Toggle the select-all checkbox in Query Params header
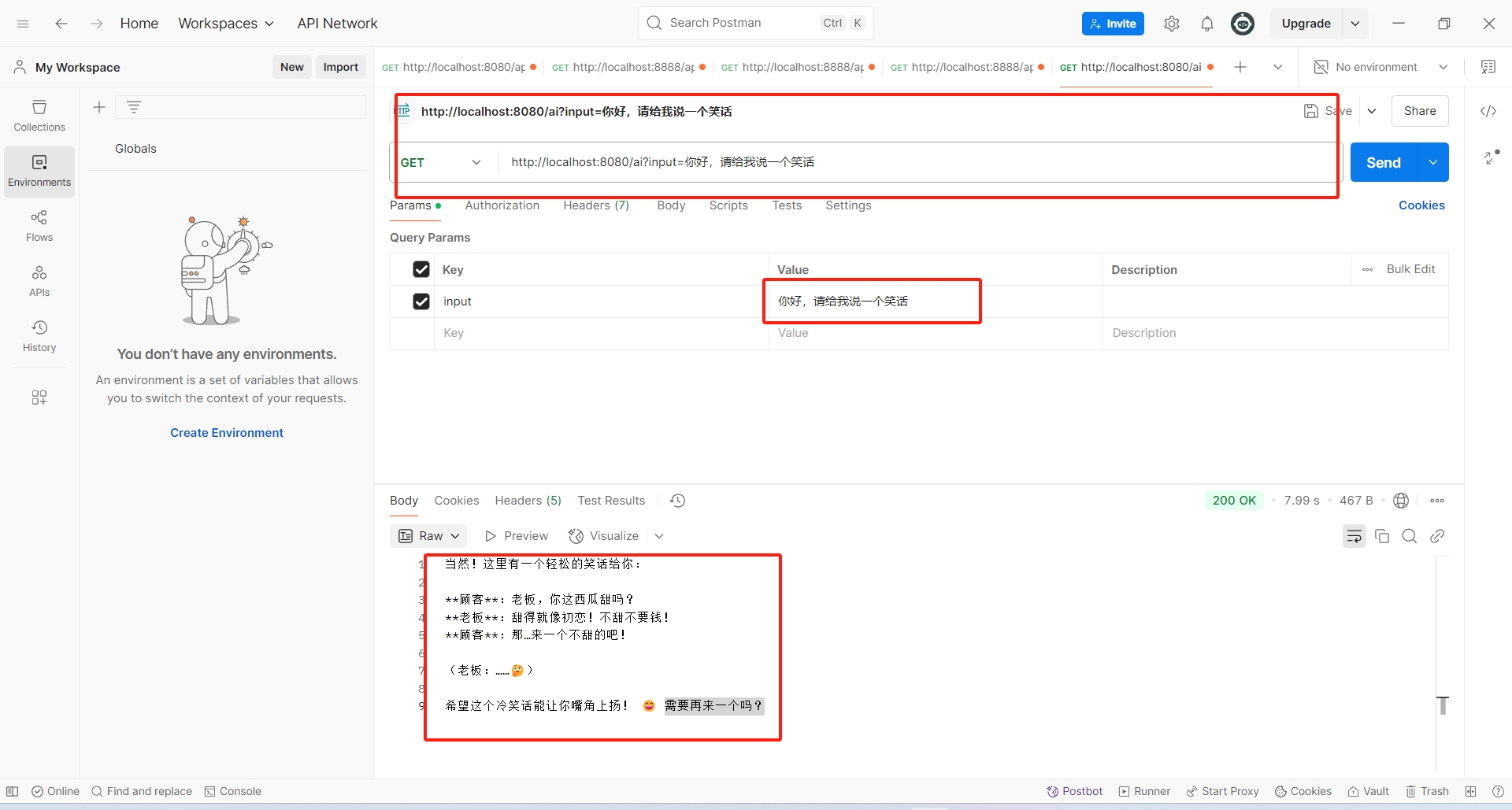Screen dimensions: 1512x810 [421, 269]
